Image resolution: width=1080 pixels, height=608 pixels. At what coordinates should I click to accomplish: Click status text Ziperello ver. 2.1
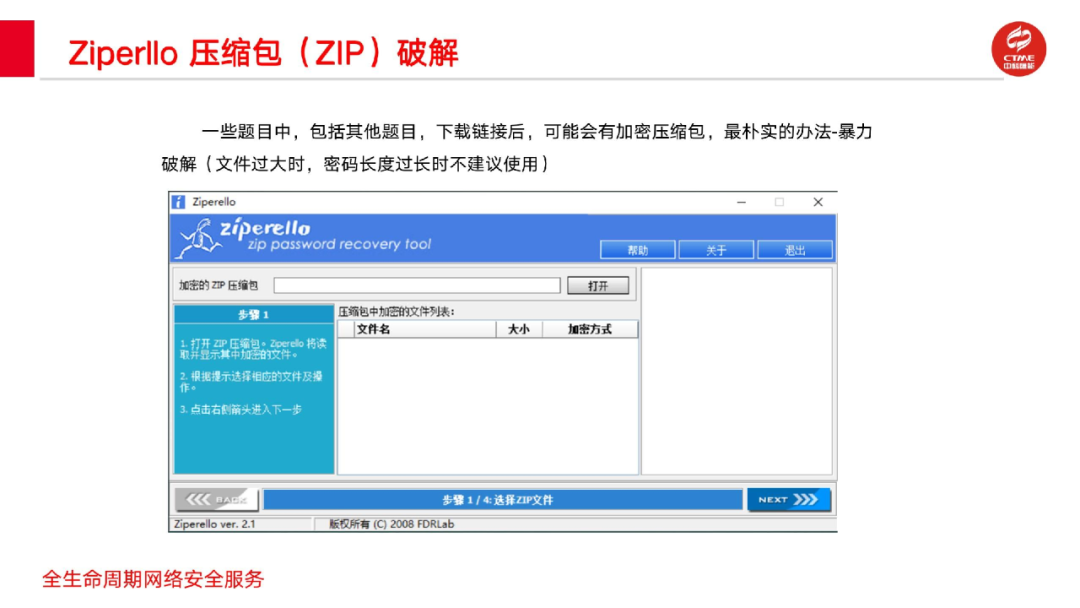(x=214, y=524)
